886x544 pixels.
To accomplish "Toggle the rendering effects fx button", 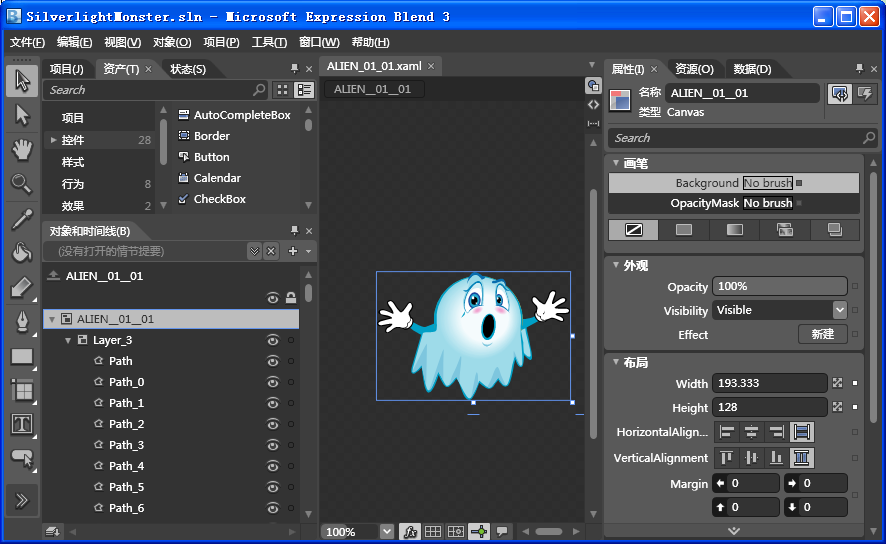I will [410, 532].
